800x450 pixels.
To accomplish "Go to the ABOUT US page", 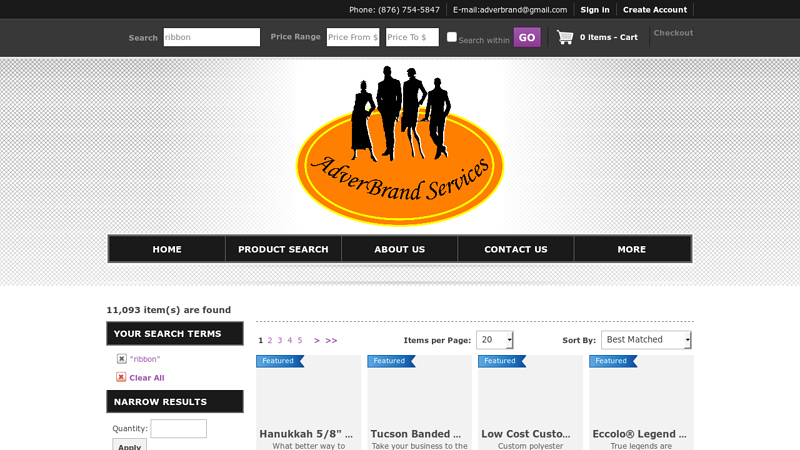I will (399, 249).
